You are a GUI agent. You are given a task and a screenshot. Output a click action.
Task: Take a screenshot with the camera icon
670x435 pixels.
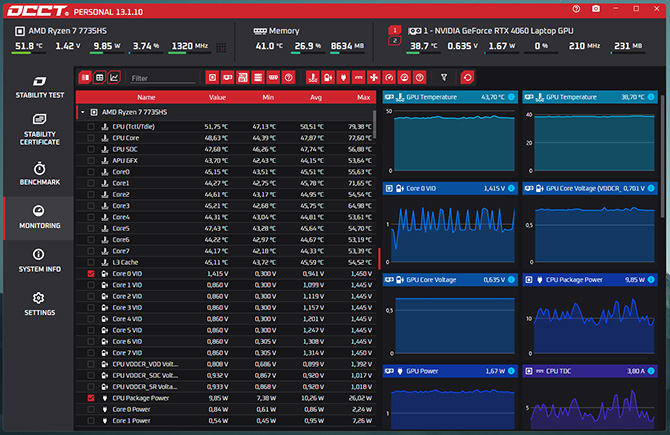pos(596,9)
